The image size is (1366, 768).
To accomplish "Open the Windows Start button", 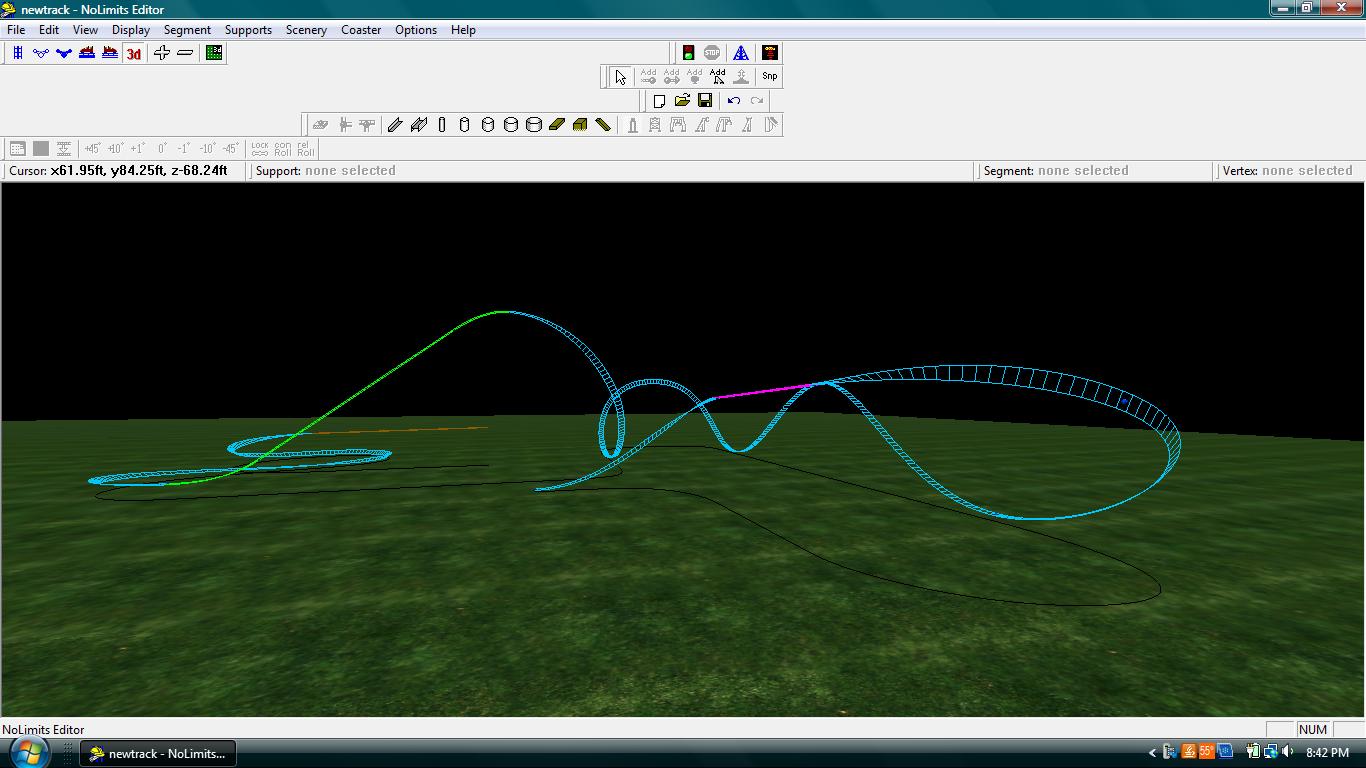I will (29, 753).
